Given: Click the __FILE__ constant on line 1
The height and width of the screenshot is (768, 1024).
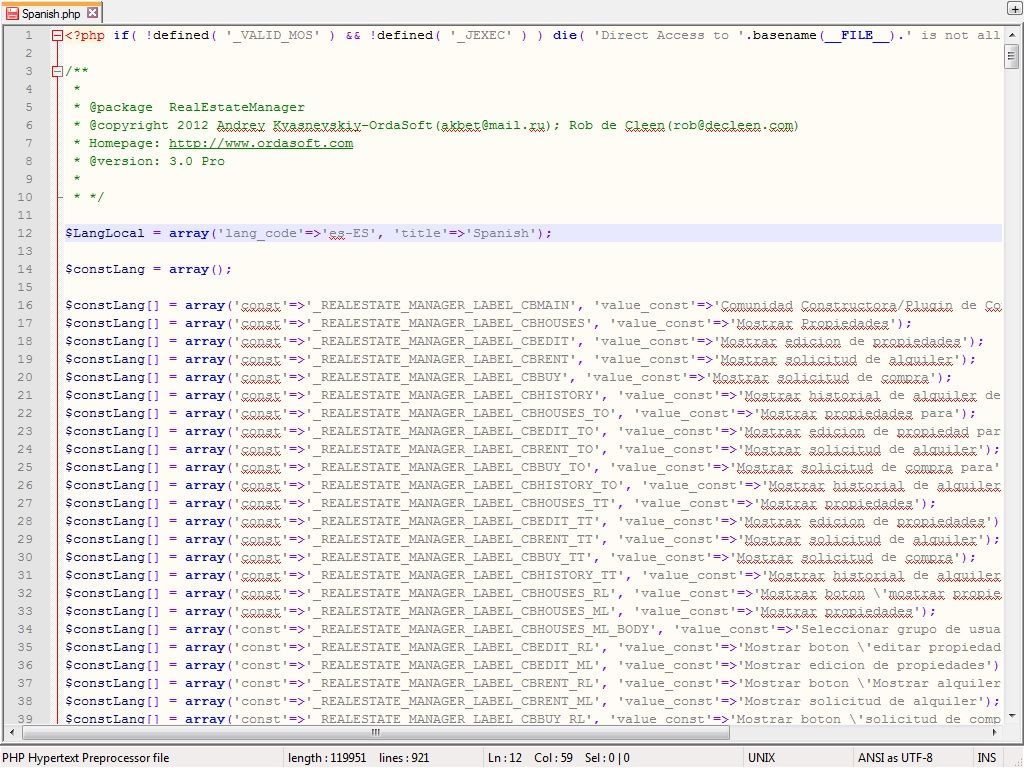Looking at the screenshot, I should click(857, 35).
